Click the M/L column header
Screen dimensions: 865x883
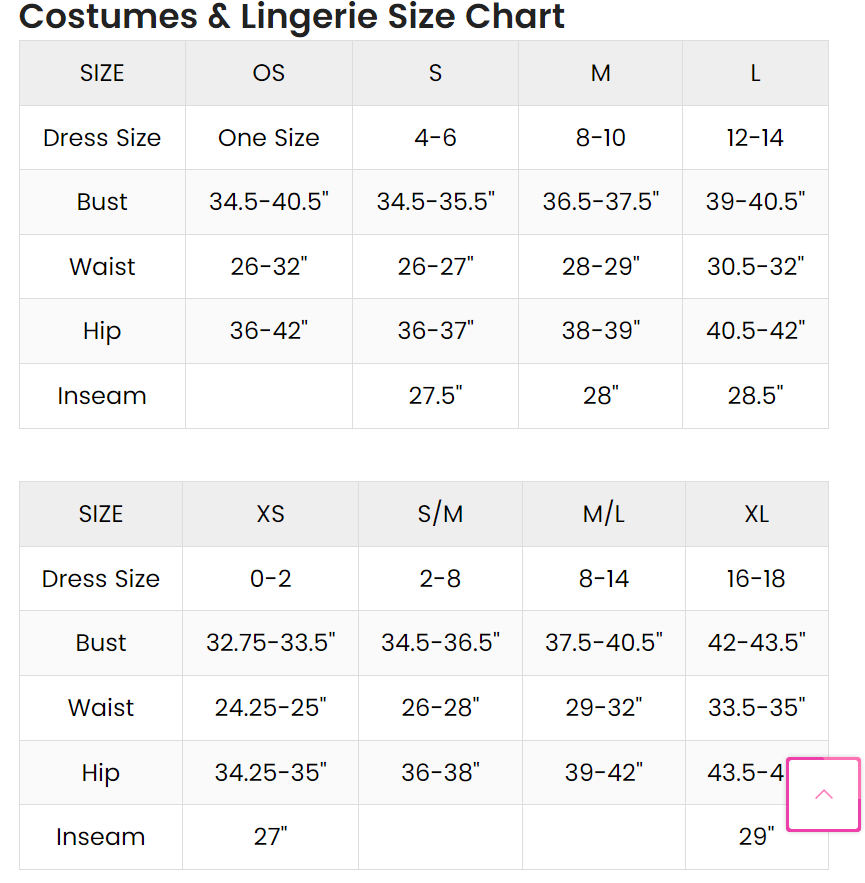[x=603, y=514]
